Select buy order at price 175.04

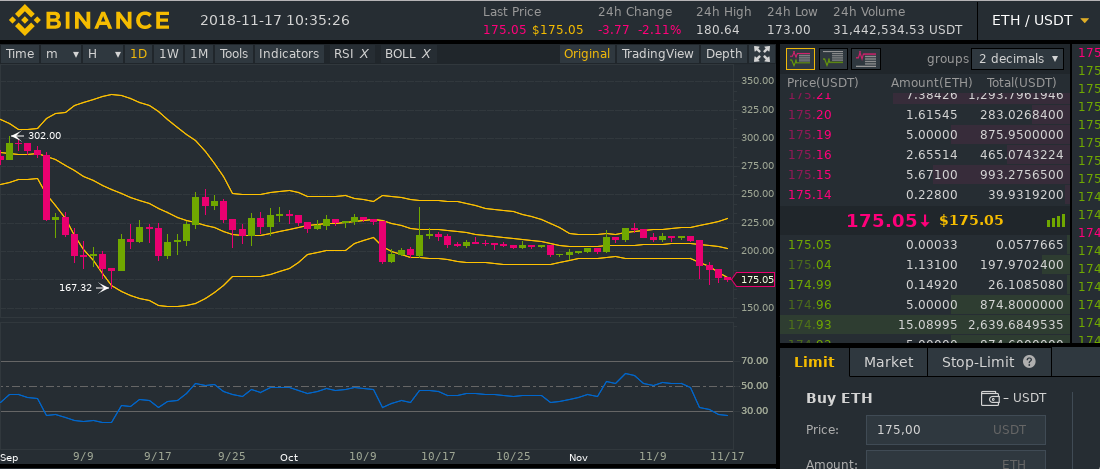925,264
